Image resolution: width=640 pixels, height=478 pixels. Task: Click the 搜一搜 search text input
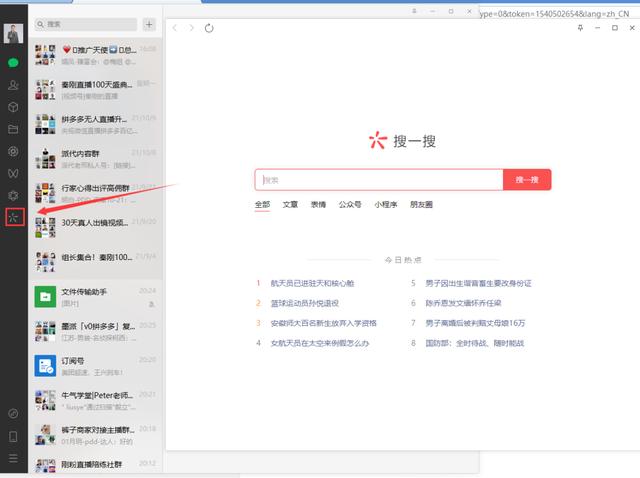[x=379, y=180]
